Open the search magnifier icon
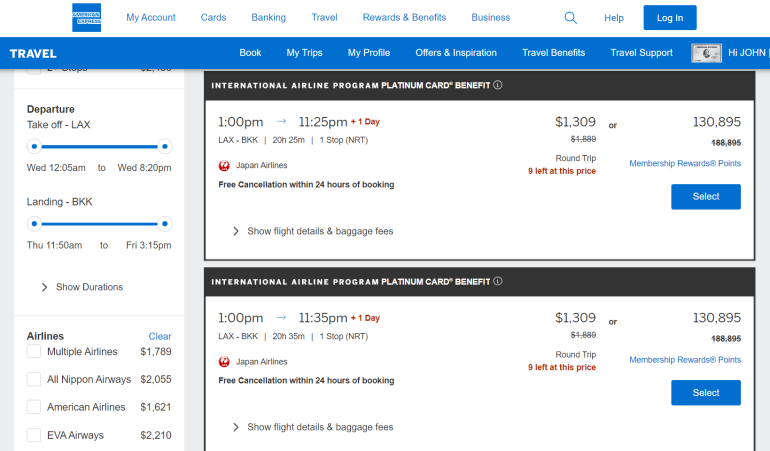770x451 pixels. tap(570, 18)
